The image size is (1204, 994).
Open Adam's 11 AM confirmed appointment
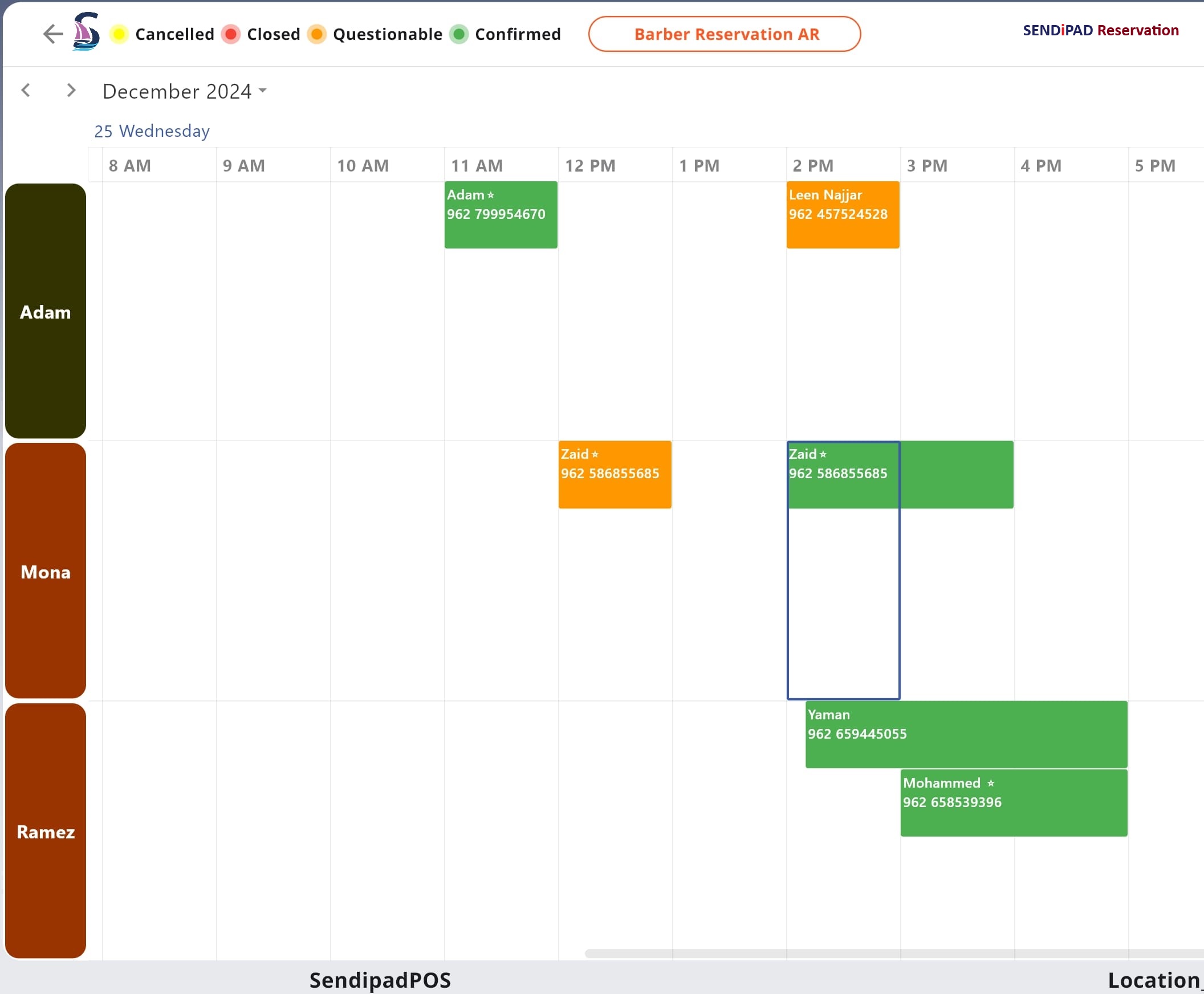(501, 215)
